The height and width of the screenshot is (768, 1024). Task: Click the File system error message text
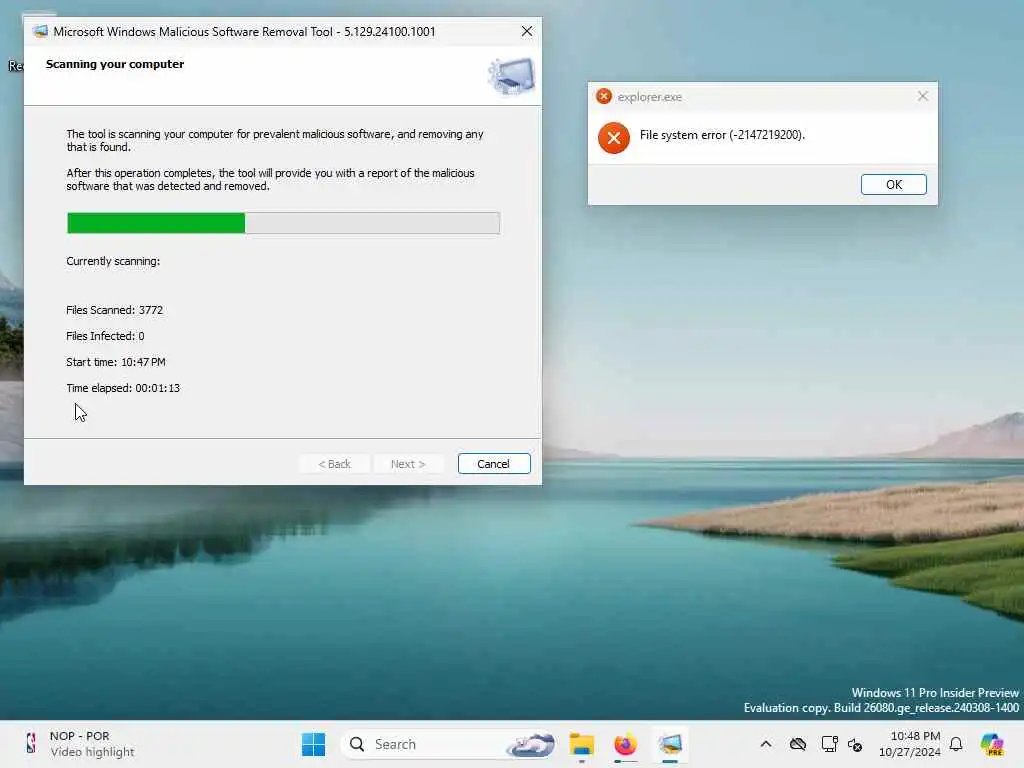click(x=722, y=135)
